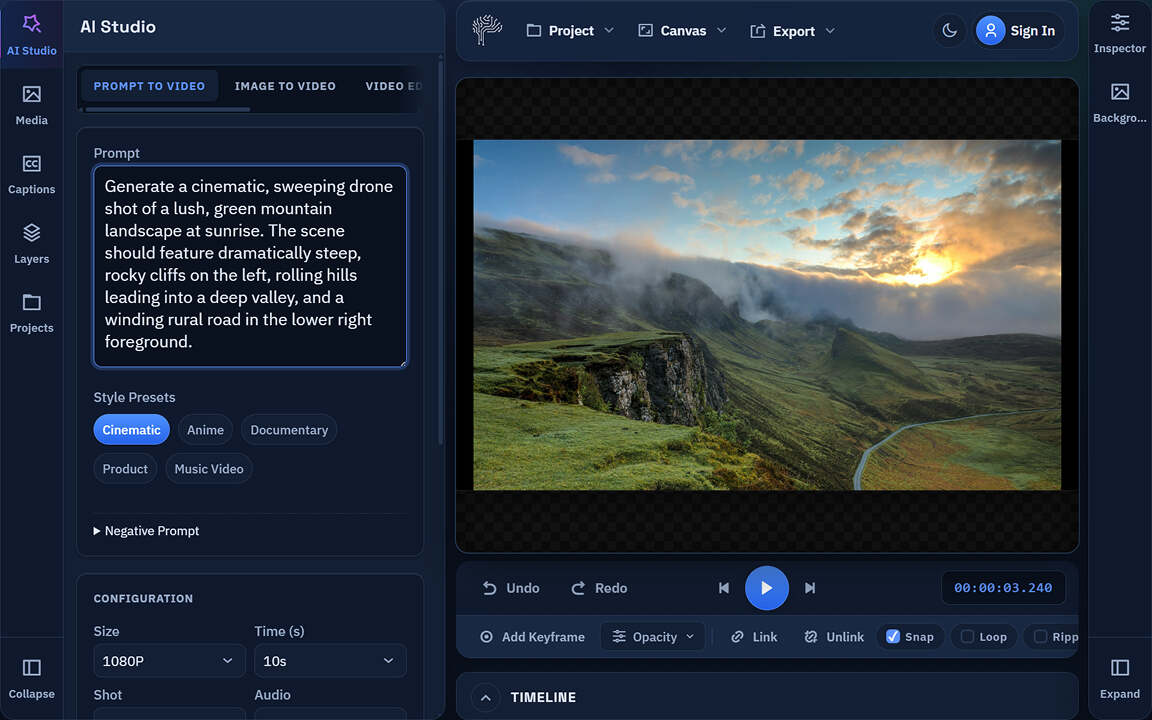Viewport: 1152px width, 720px height.
Task: Expand the Negative Prompt section
Action: tap(146, 530)
